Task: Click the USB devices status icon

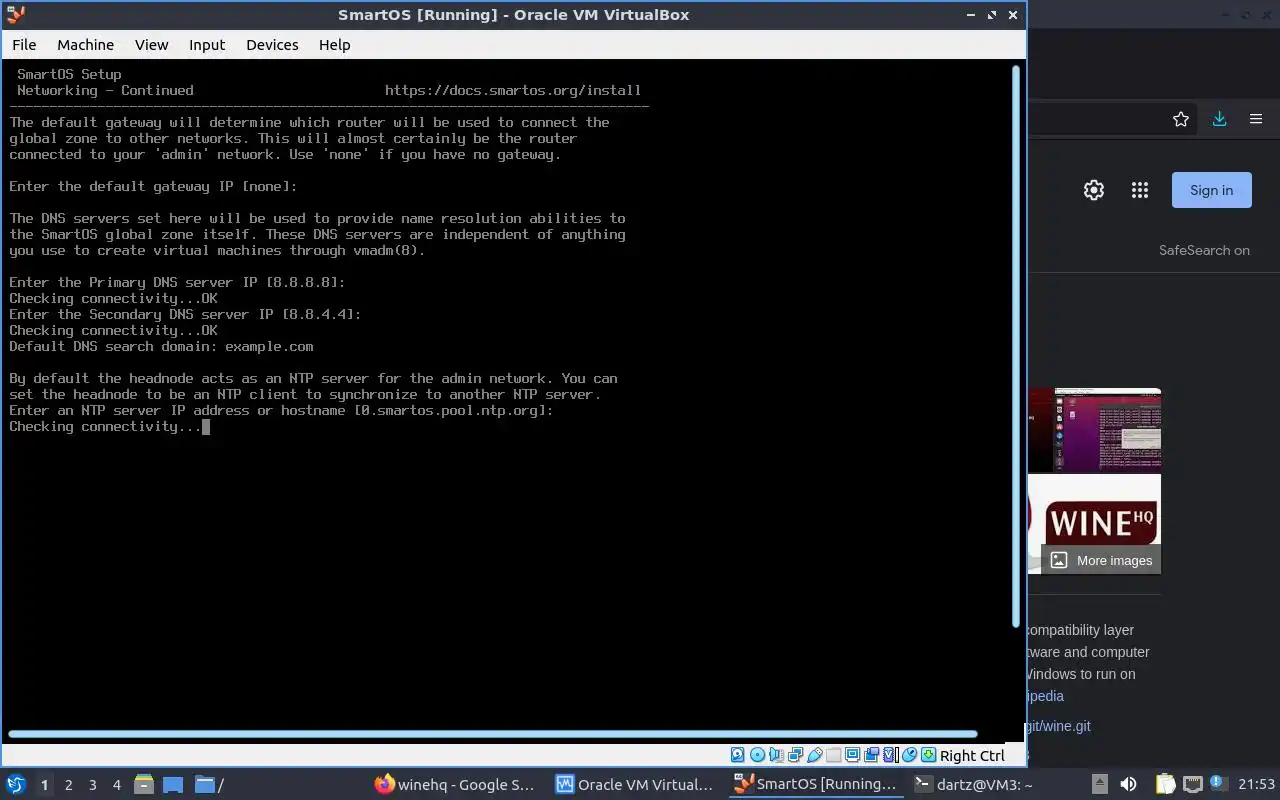Action: tap(815, 755)
